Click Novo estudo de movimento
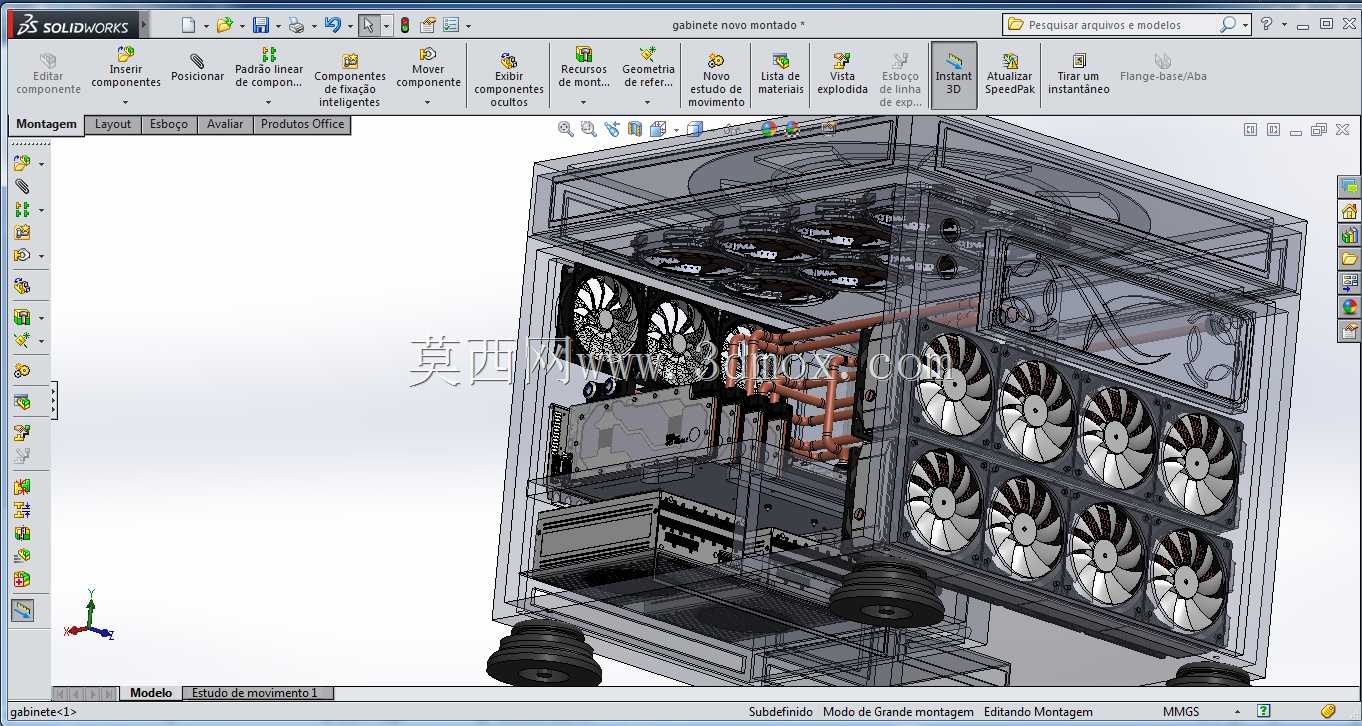This screenshot has height=726, width=1362. coord(716,80)
